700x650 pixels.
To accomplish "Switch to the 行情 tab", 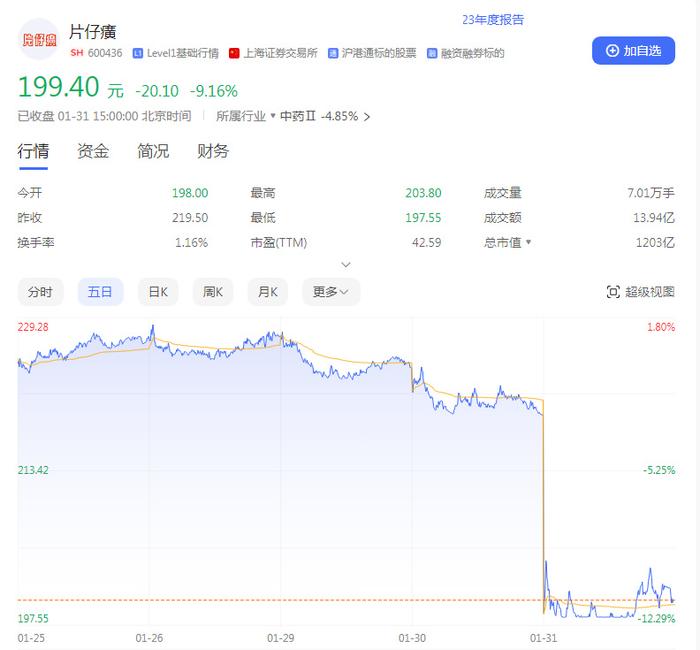I will point(33,151).
